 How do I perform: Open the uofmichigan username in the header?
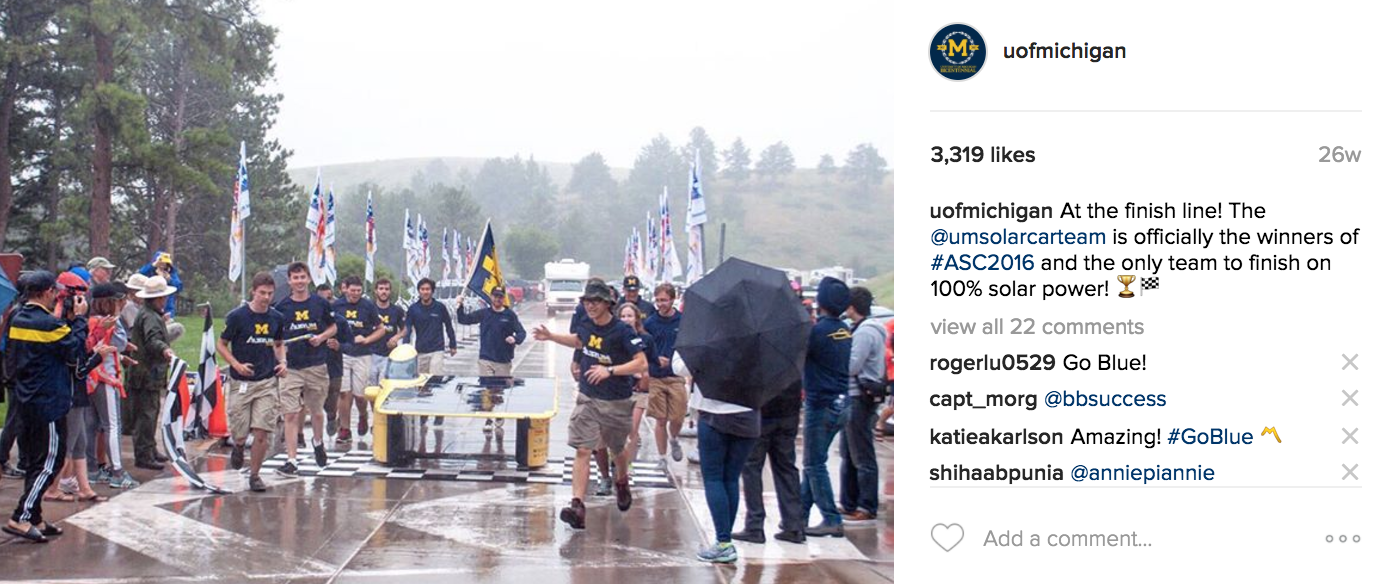1065,51
